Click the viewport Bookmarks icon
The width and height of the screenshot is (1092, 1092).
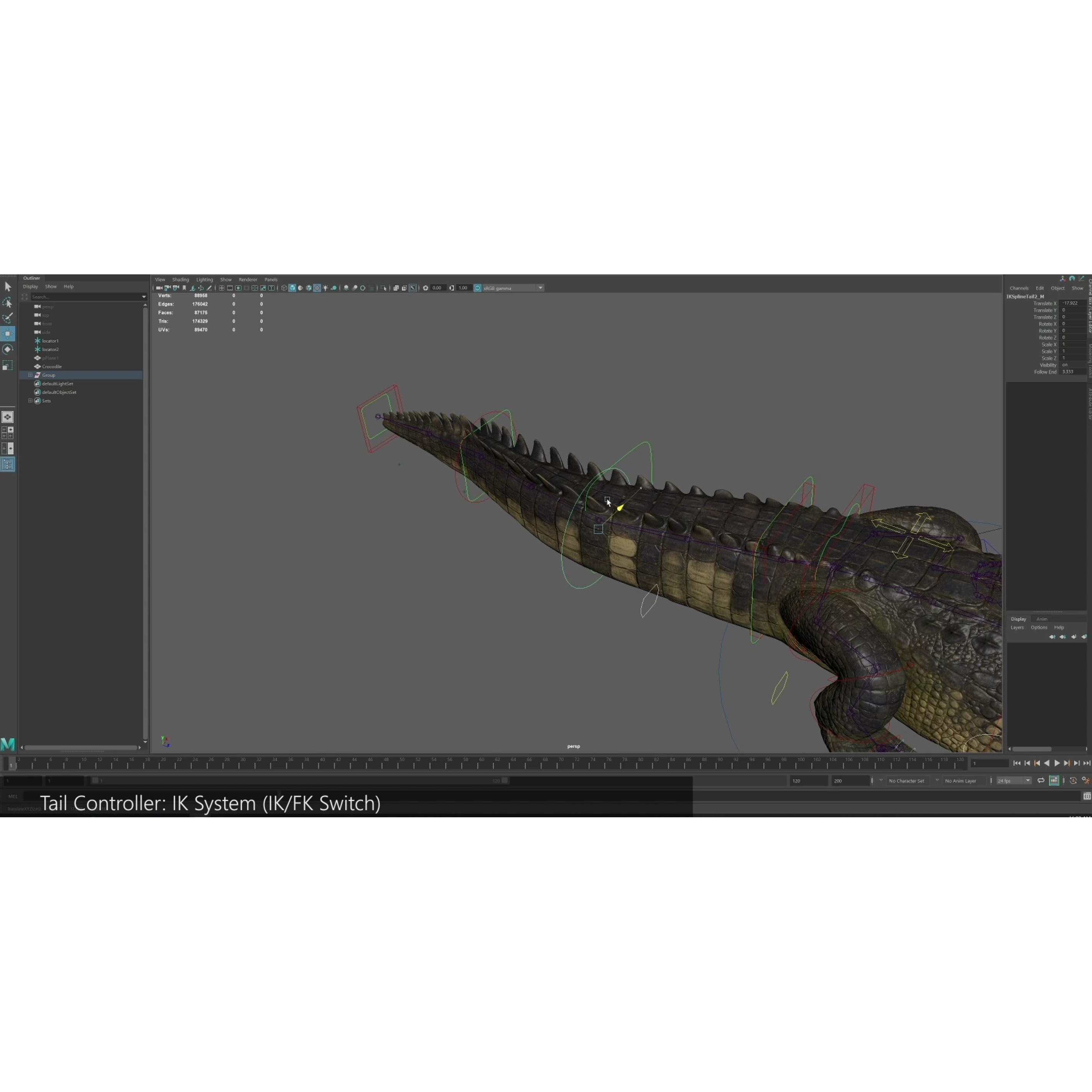tap(184, 288)
